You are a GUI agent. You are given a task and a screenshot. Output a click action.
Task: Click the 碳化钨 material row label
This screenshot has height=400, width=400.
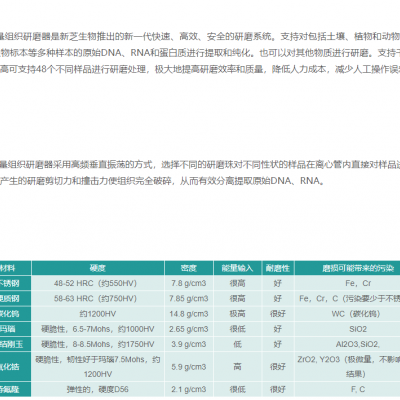pos(15,314)
